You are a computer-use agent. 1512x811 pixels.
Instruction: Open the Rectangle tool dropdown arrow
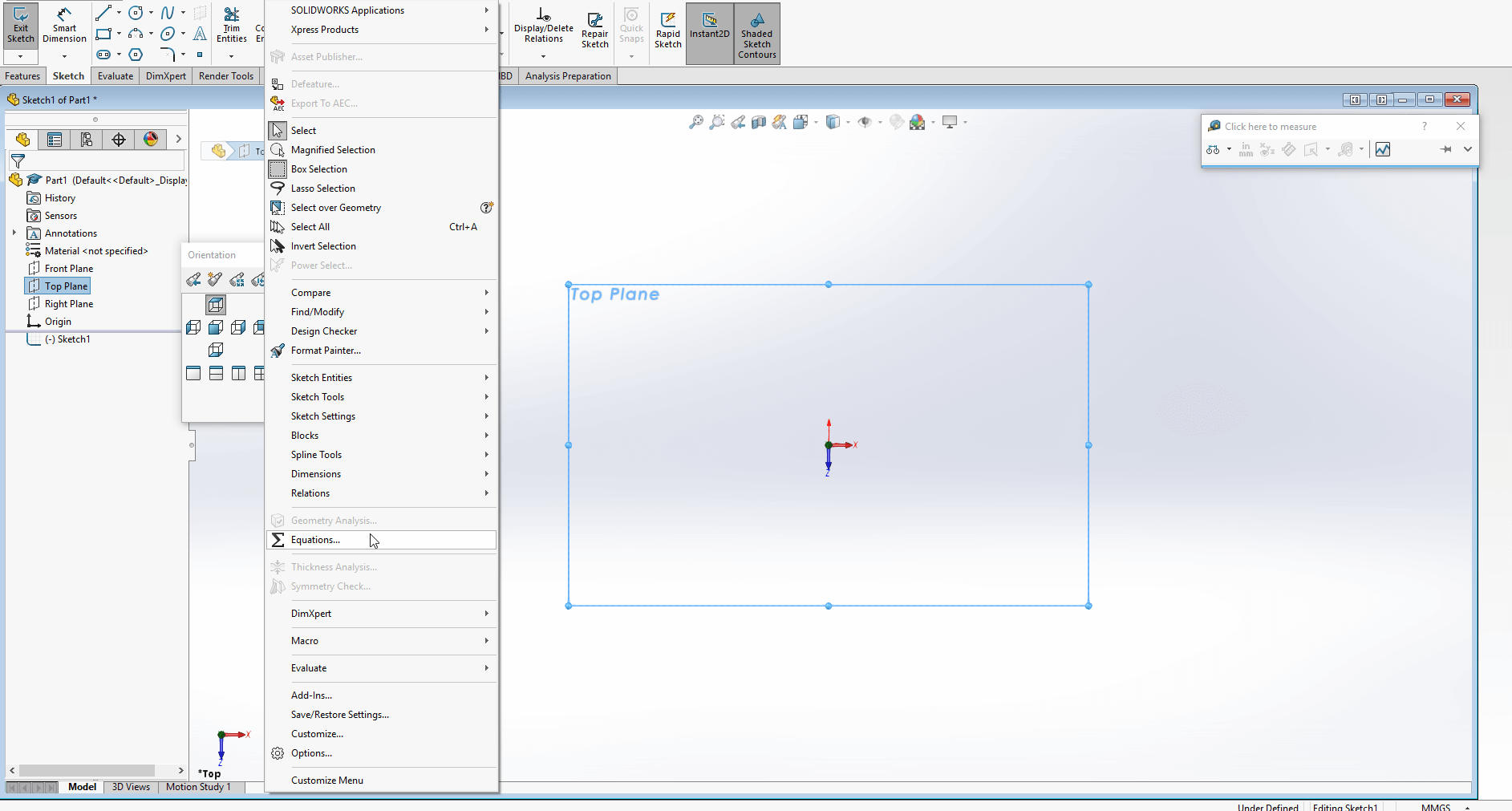point(119,34)
